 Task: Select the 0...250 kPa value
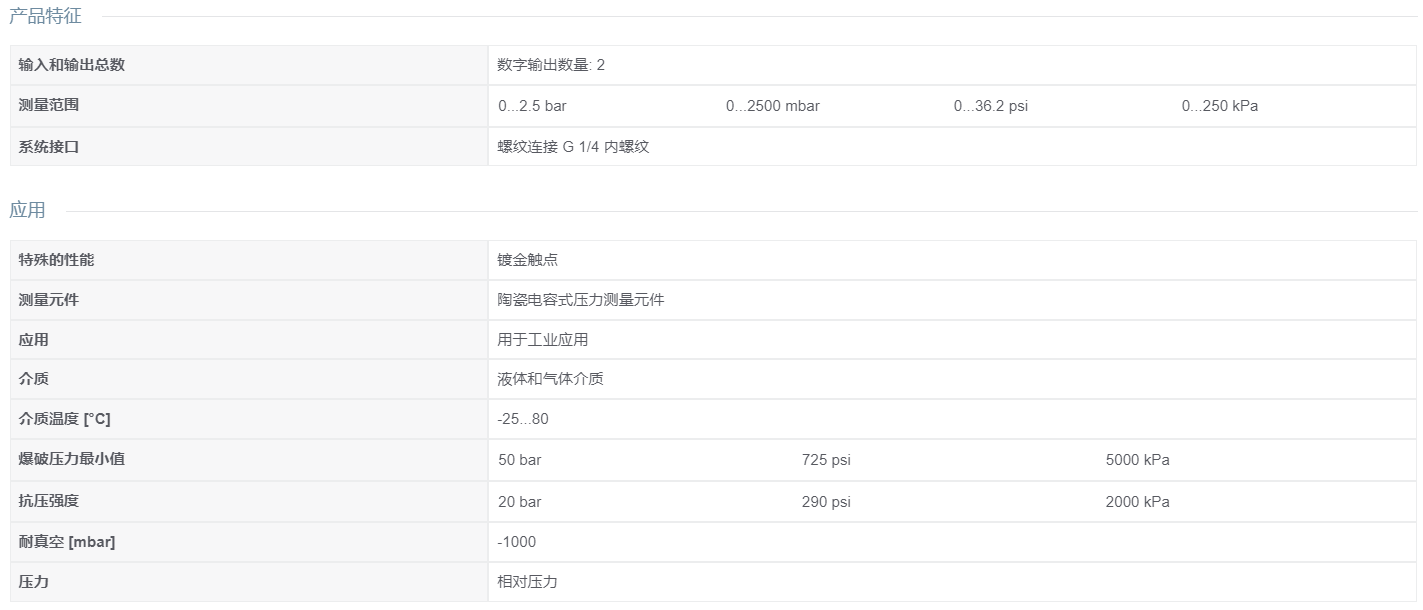click(1219, 106)
